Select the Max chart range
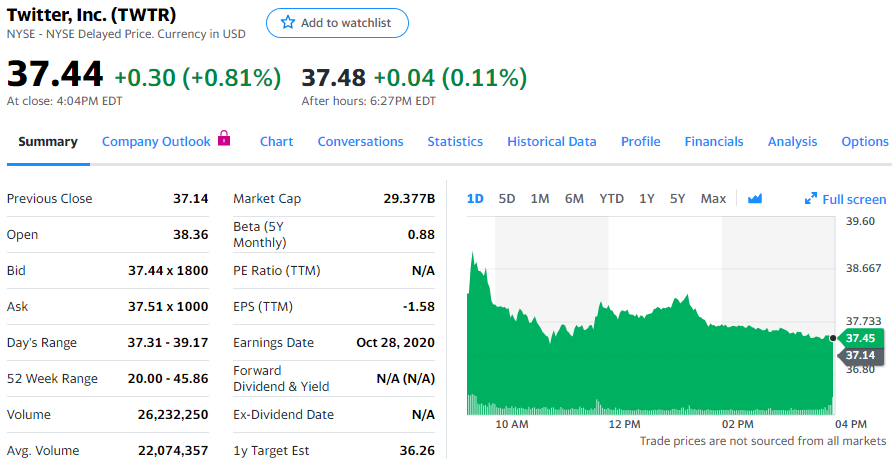 713,199
